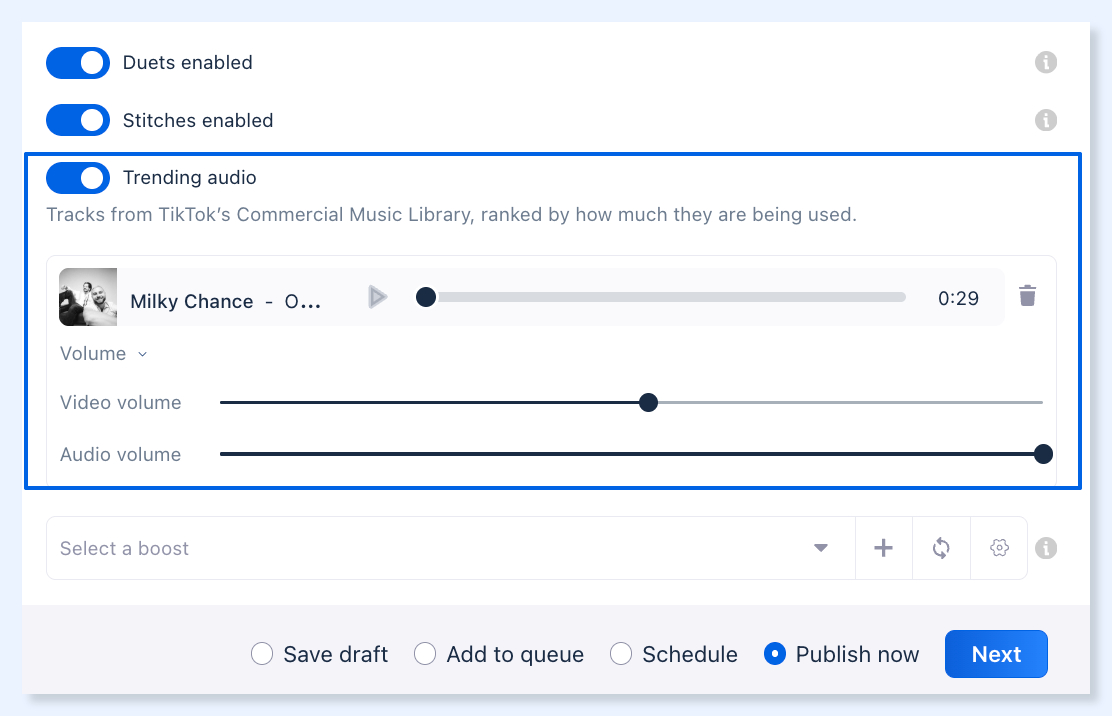Click the Video volume slider handle
The height and width of the screenshot is (716, 1112).
pyautogui.click(x=648, y=403)
